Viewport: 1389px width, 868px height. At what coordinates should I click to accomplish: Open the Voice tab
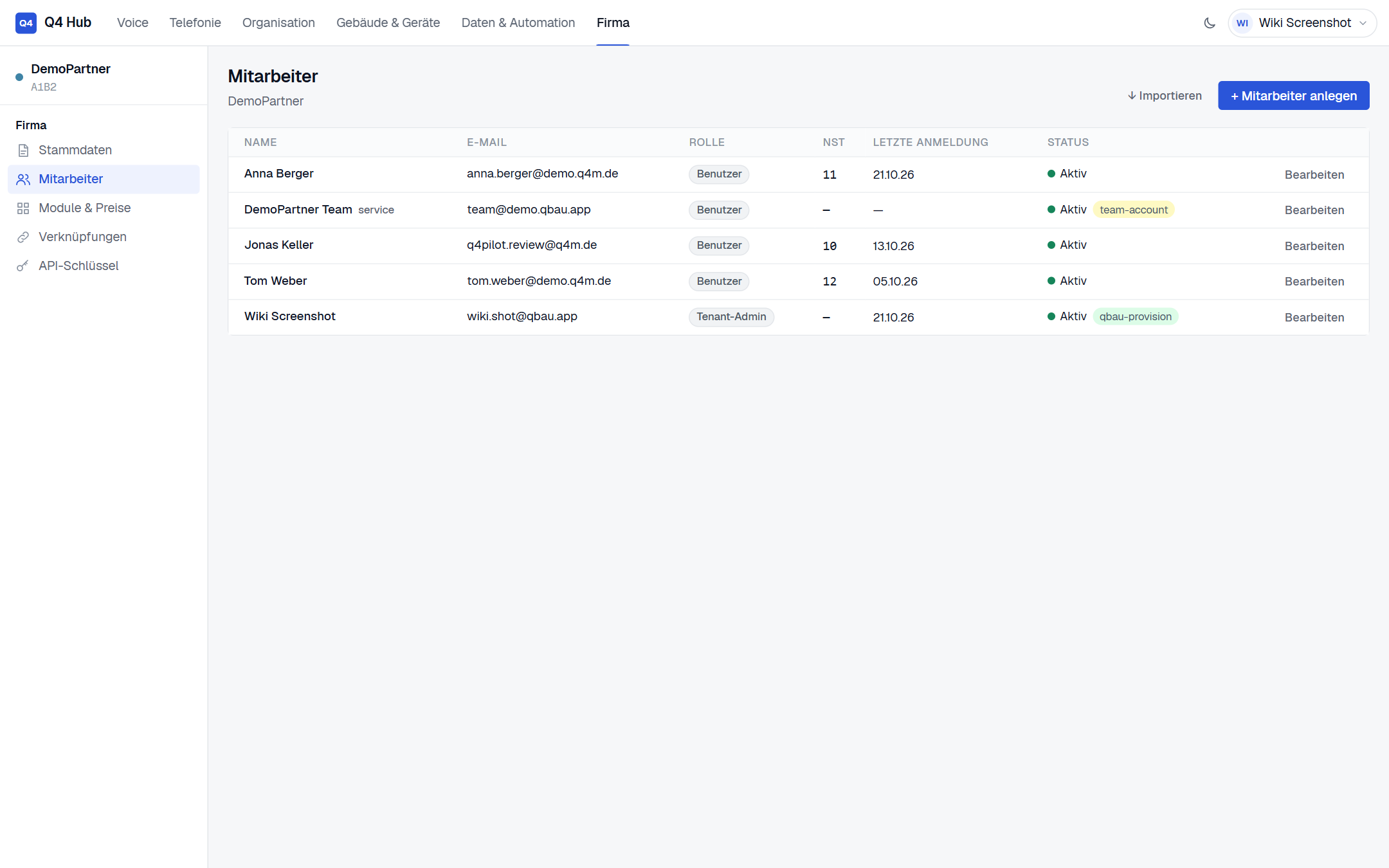[132, 23]
